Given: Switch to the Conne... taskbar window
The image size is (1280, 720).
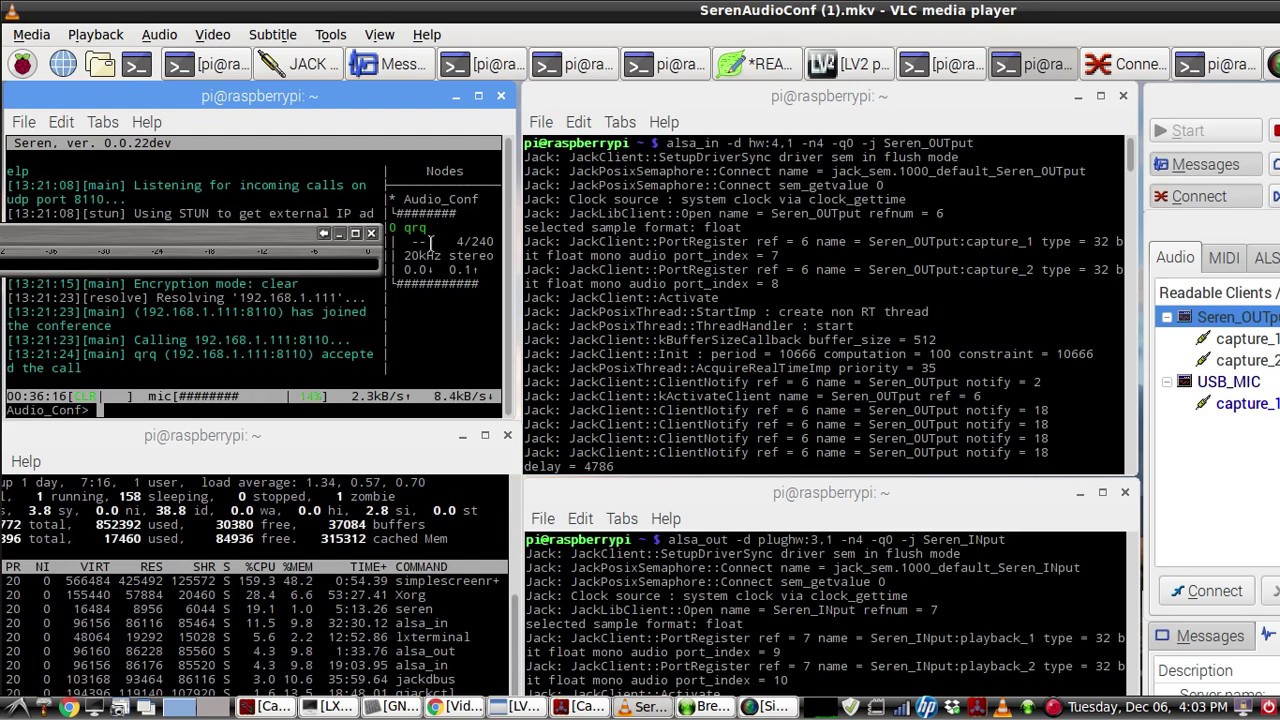Looking at the screenshot, I should coord(1126,64).
